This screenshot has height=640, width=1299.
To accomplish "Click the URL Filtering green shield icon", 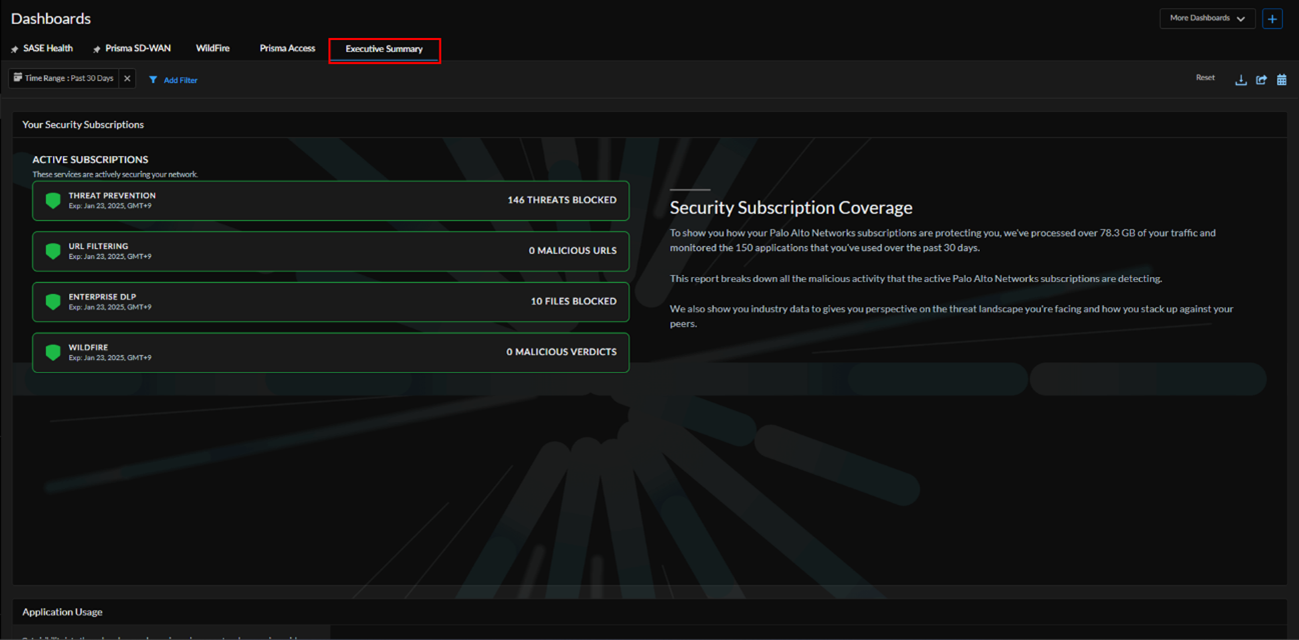I will pyautogui.click(x=53, y=251).
